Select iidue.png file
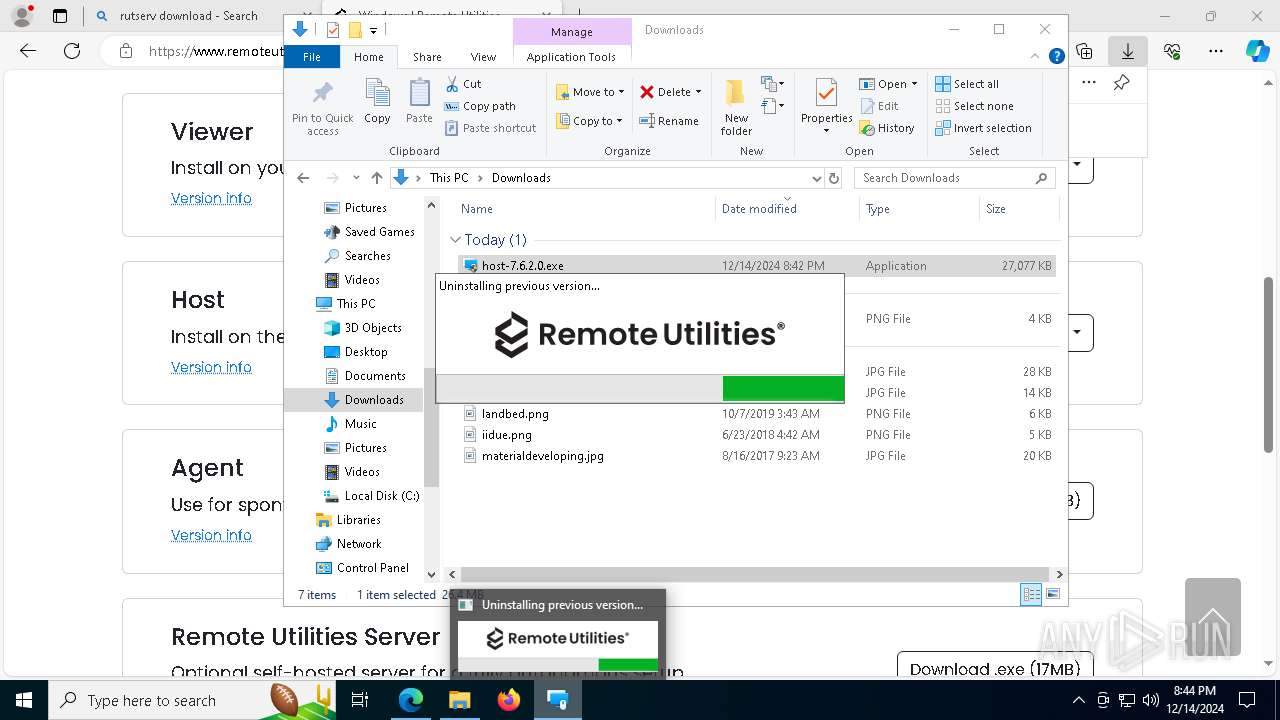 (756, 435)
